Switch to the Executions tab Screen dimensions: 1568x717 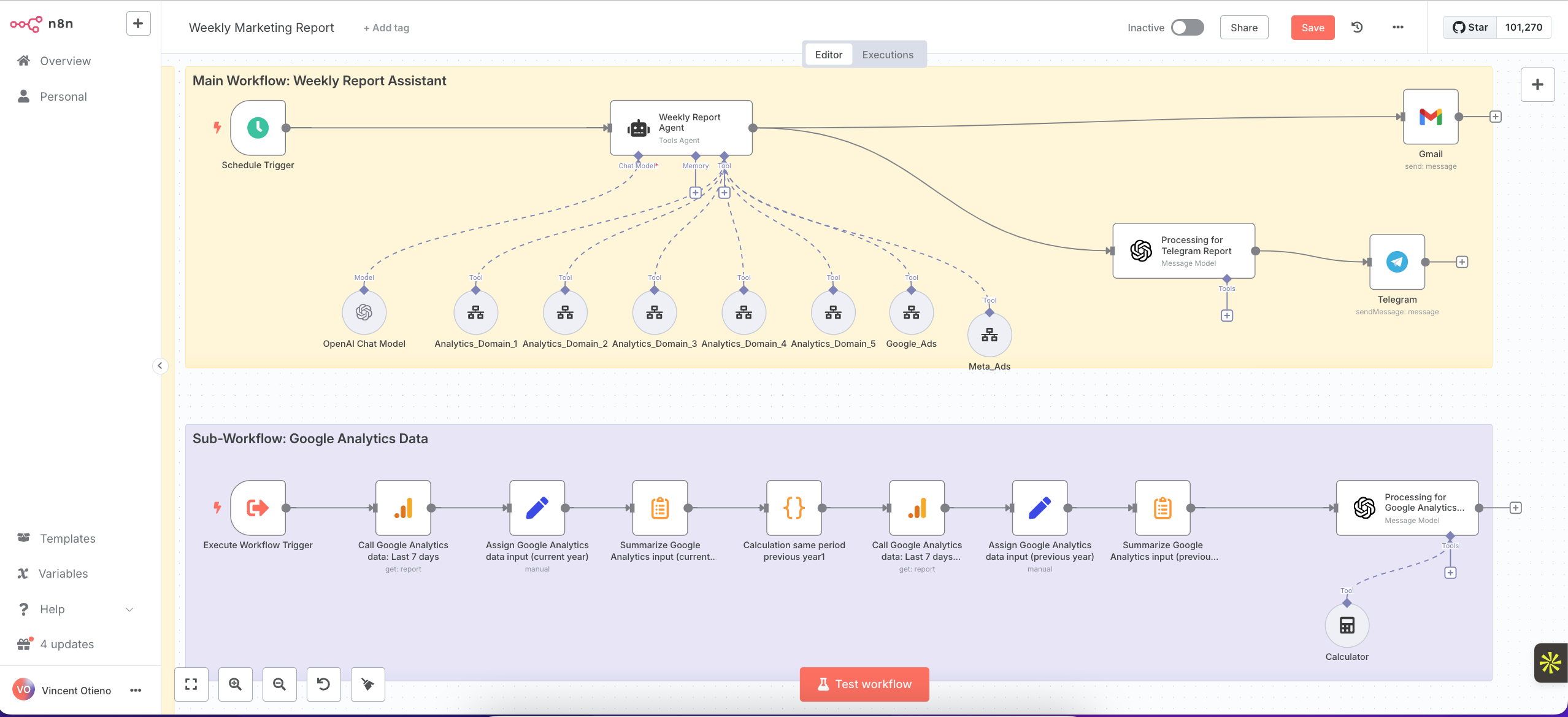point(888,54)
